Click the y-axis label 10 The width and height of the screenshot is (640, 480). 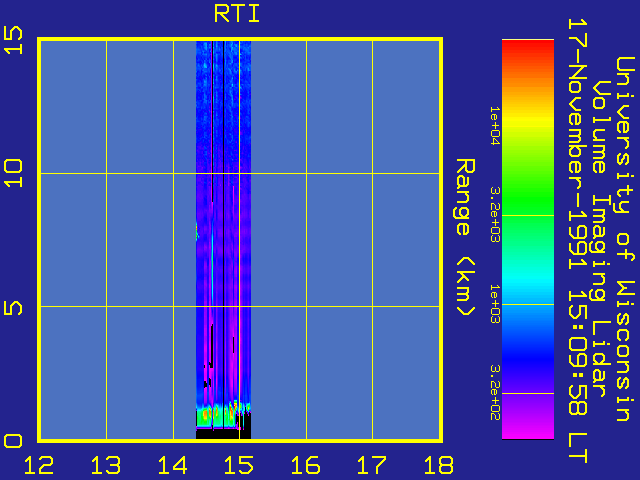coord(13,173)
